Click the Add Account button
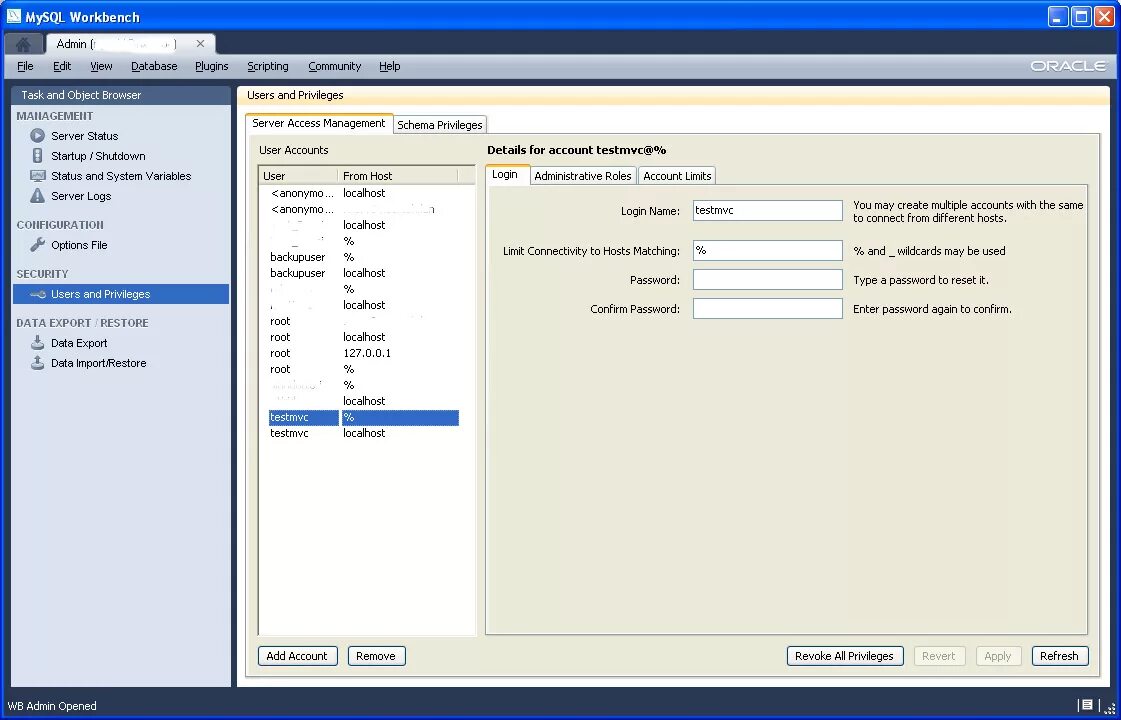Image resolution: width=1121 pixels, height=720 pixels. 297,656
